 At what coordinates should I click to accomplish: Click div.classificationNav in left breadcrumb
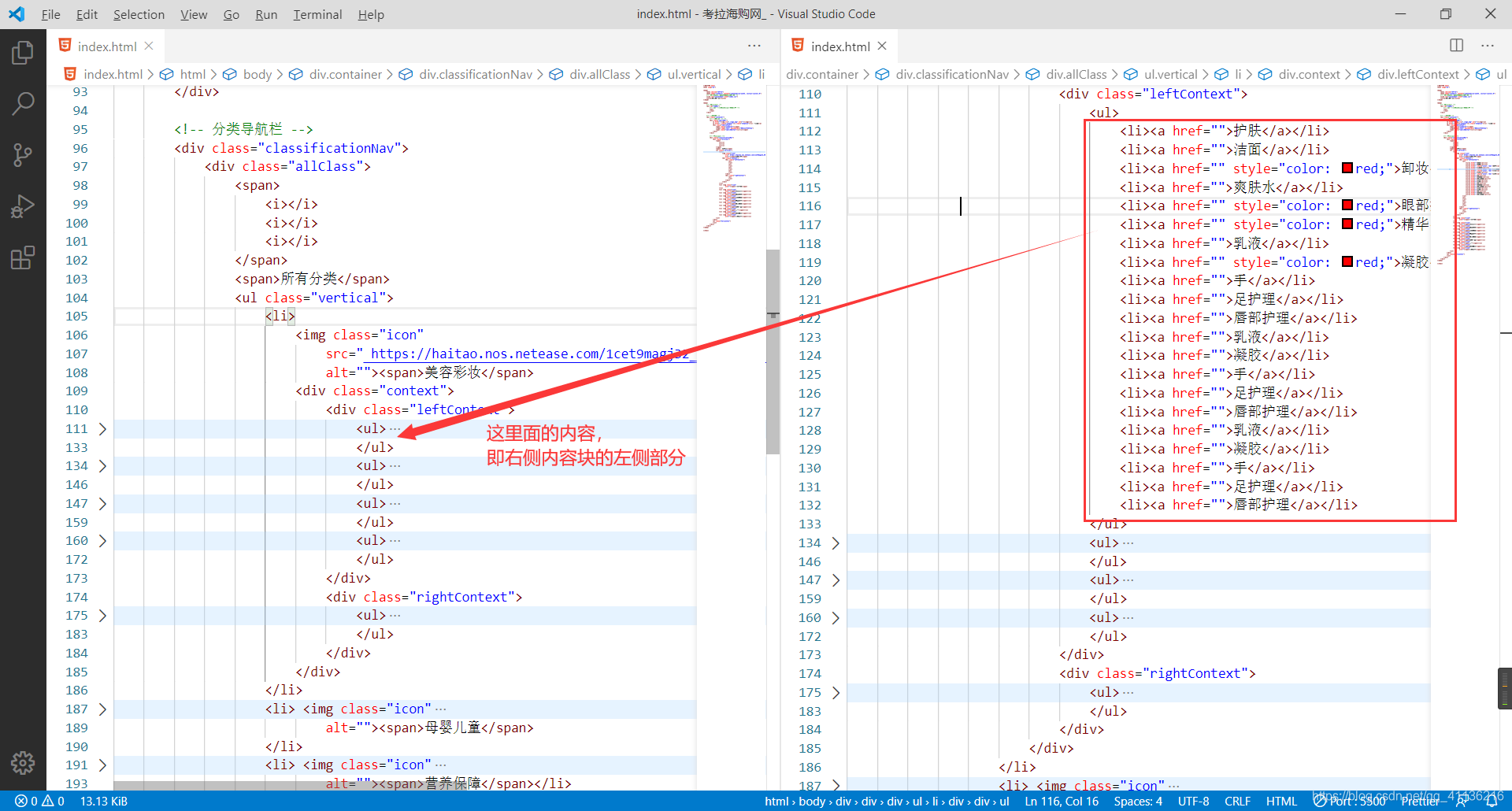coord(476,74)
